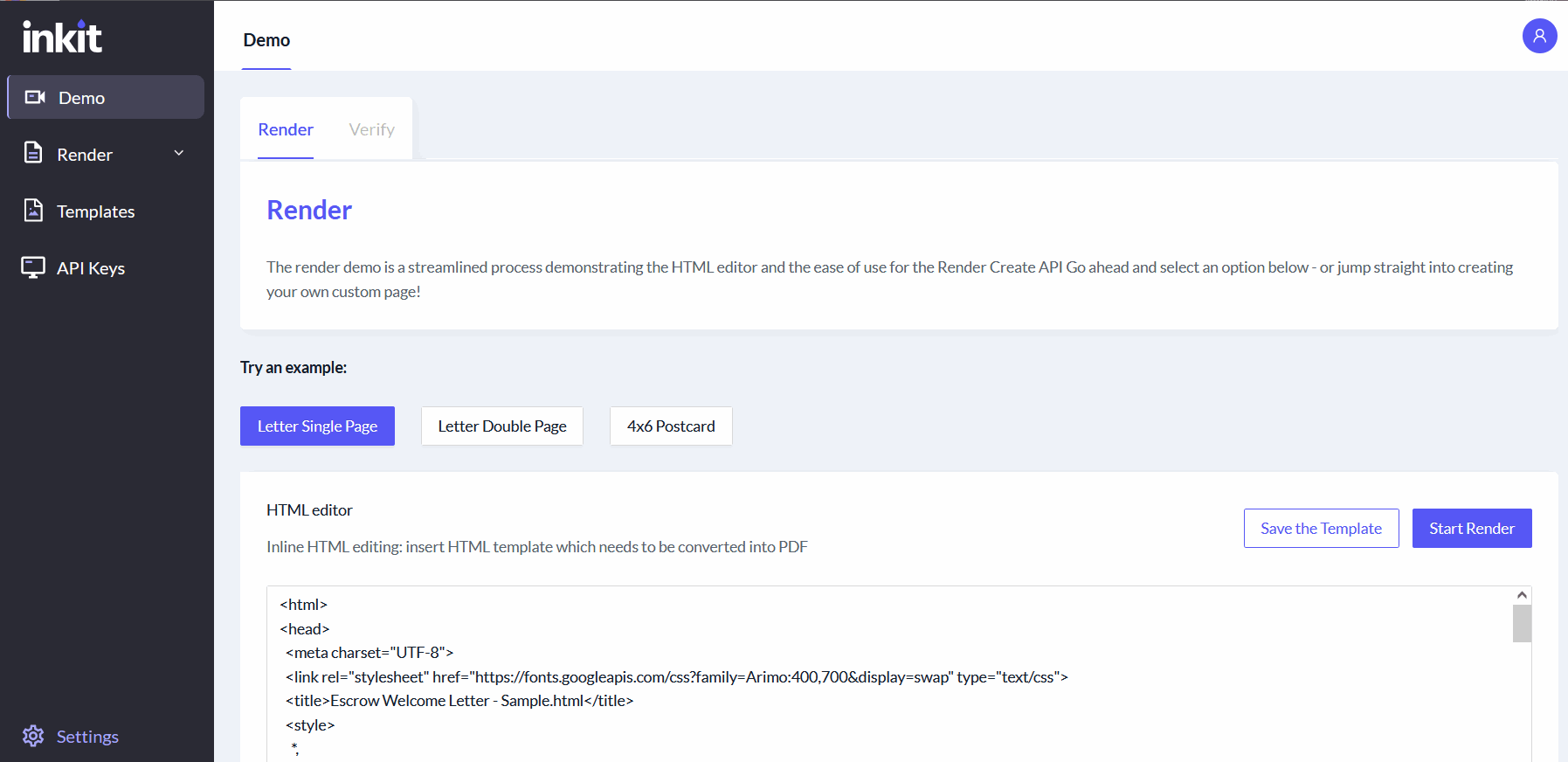Load the Letter Double Page example

[502, 426]
